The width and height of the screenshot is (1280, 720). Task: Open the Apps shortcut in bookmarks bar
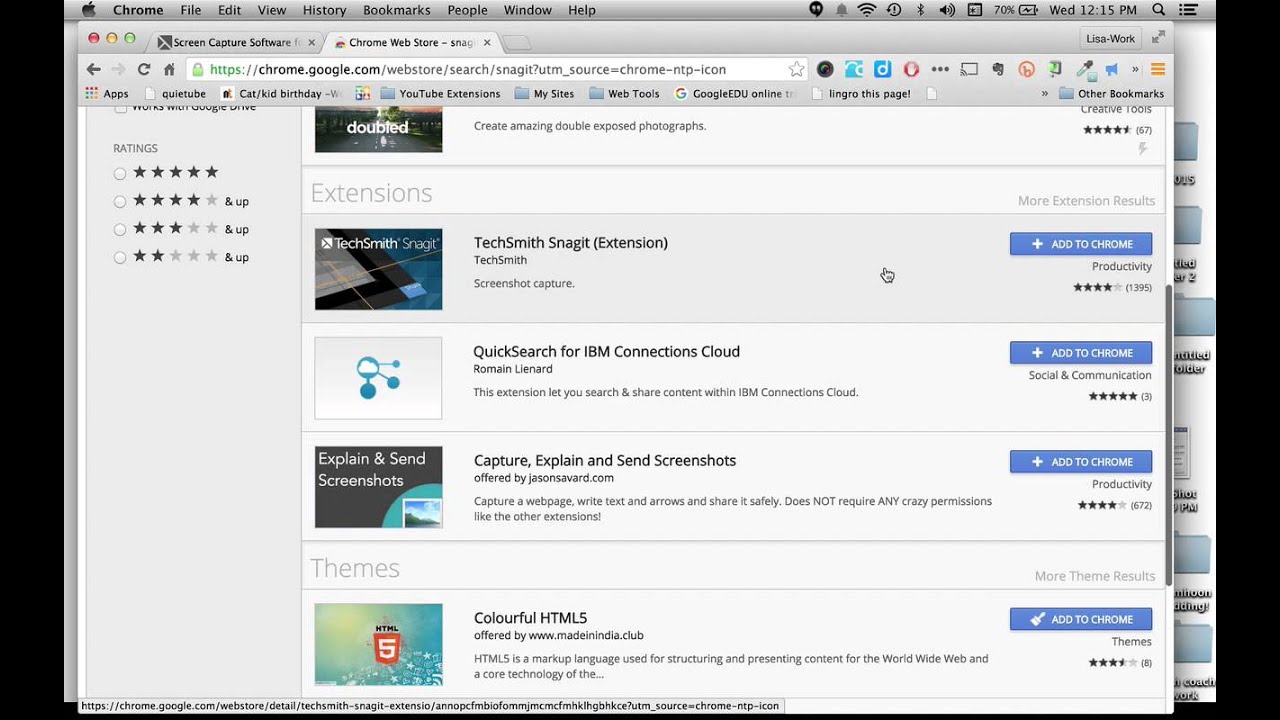click(x=107, y=94)
